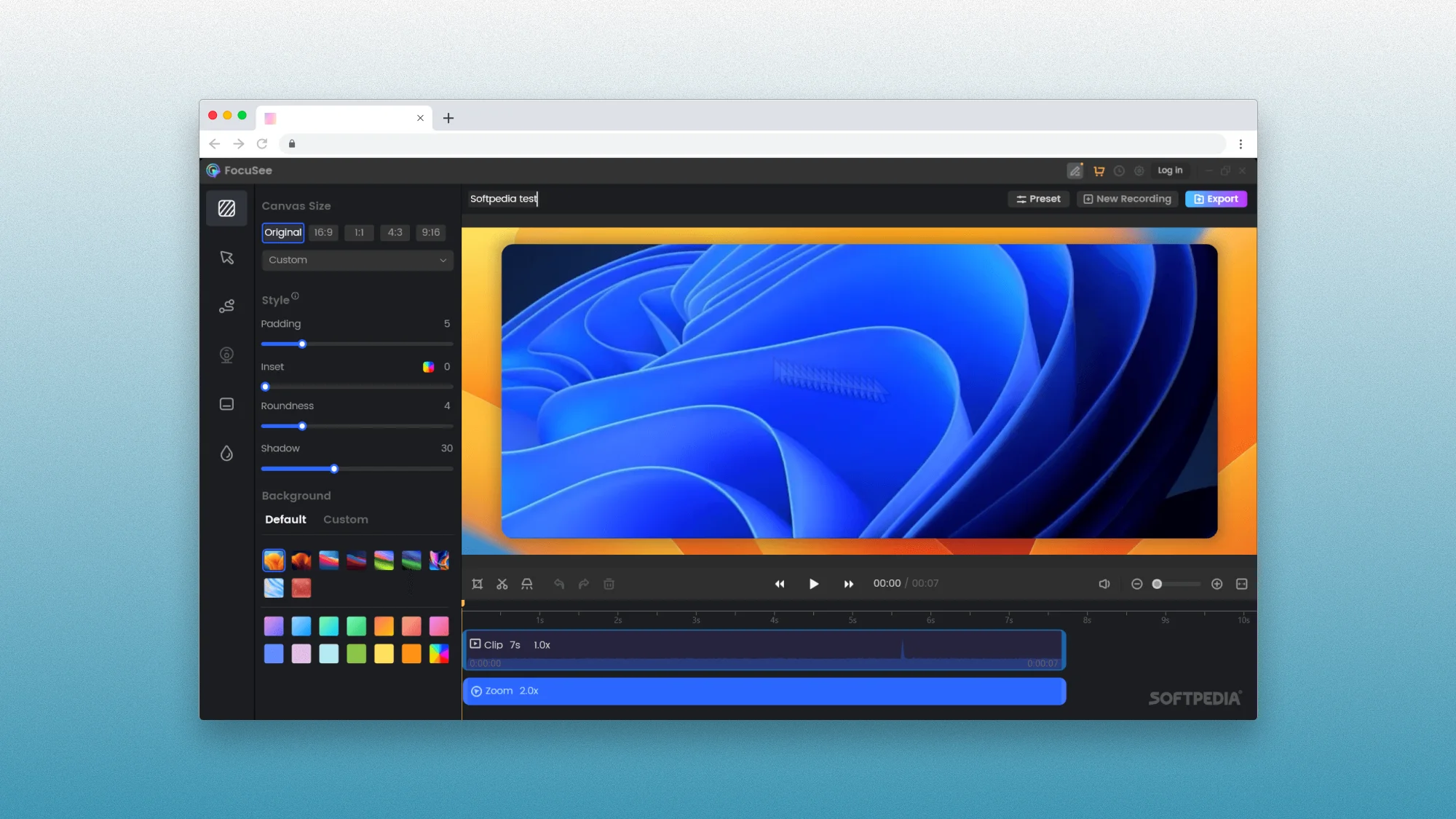Mute audio with speaker icon
This screenshot has width=1456, height=819.
click(1104, 584)
